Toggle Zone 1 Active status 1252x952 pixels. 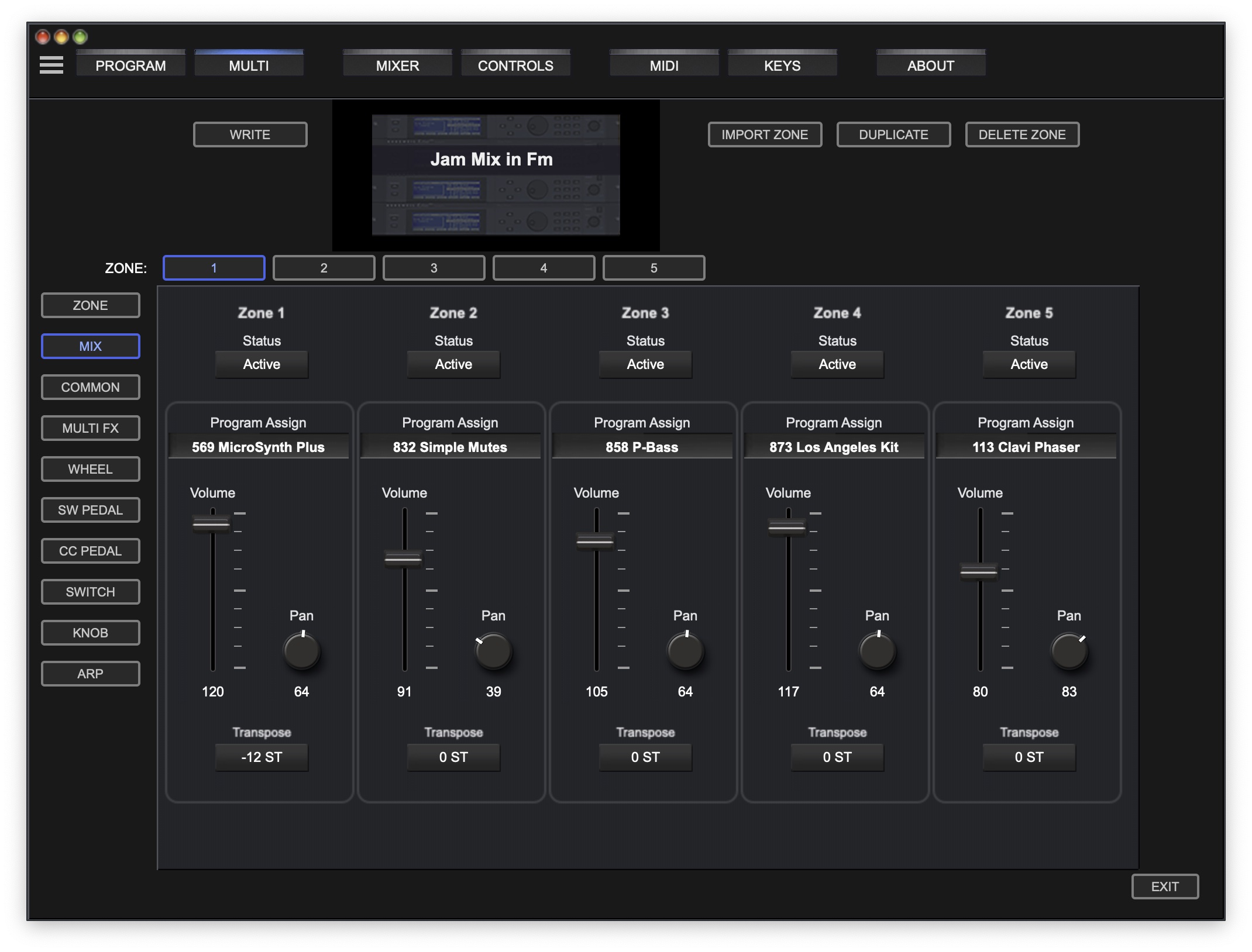[262, 364]
